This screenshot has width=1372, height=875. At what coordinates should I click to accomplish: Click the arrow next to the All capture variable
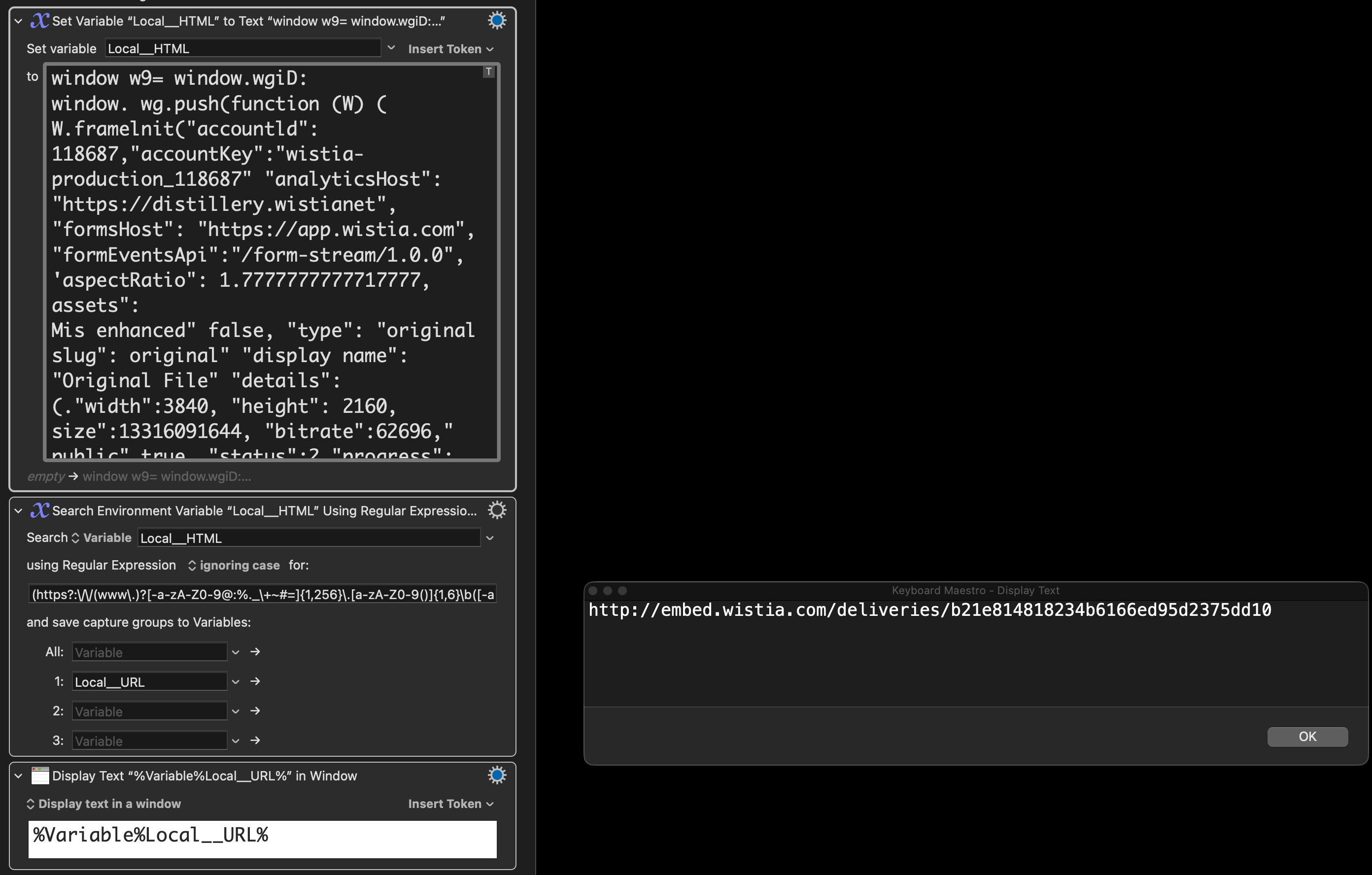pyautogui.click(x=255, y=652)
